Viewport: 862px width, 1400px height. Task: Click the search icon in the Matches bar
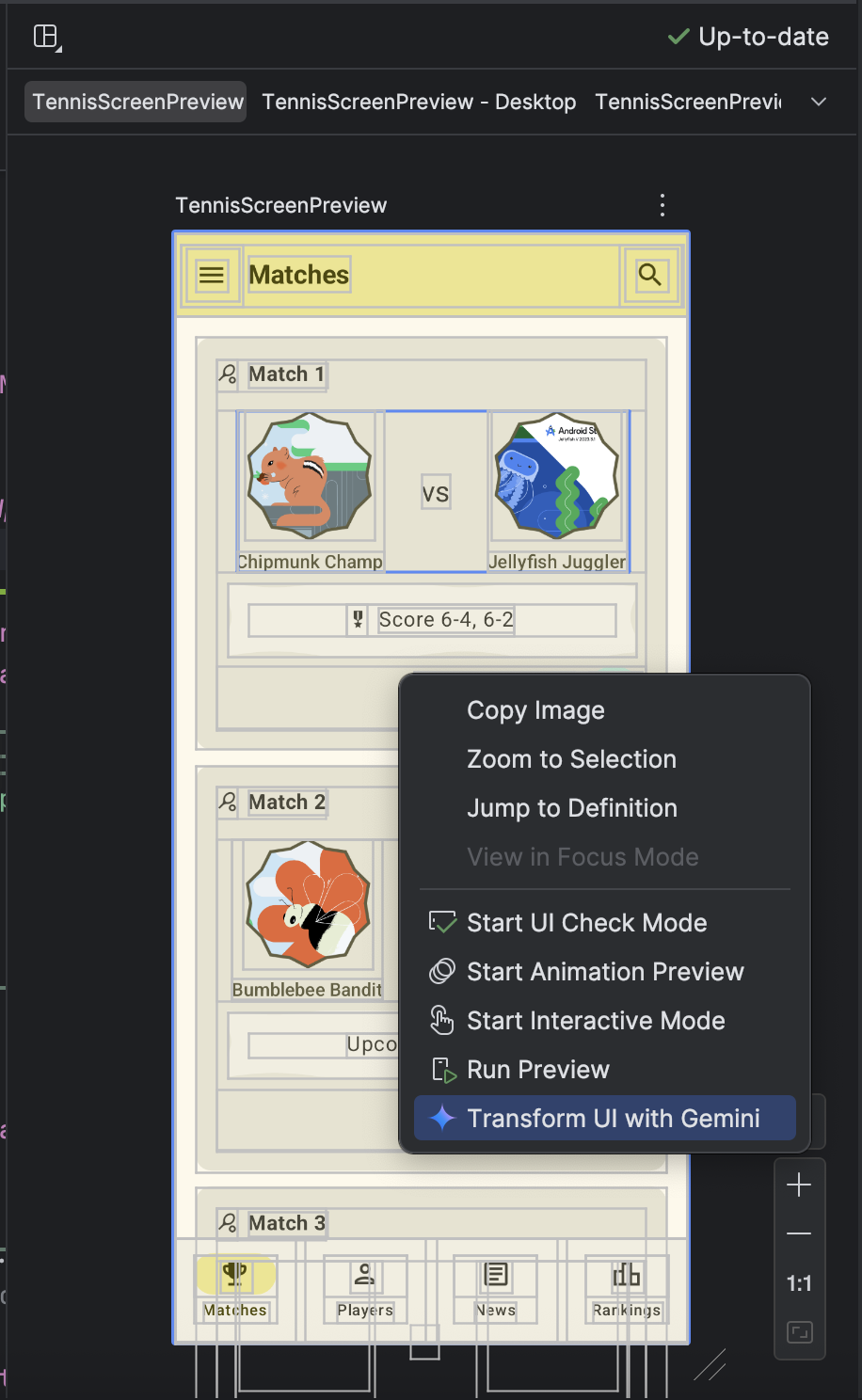click(x=649, y=275)
